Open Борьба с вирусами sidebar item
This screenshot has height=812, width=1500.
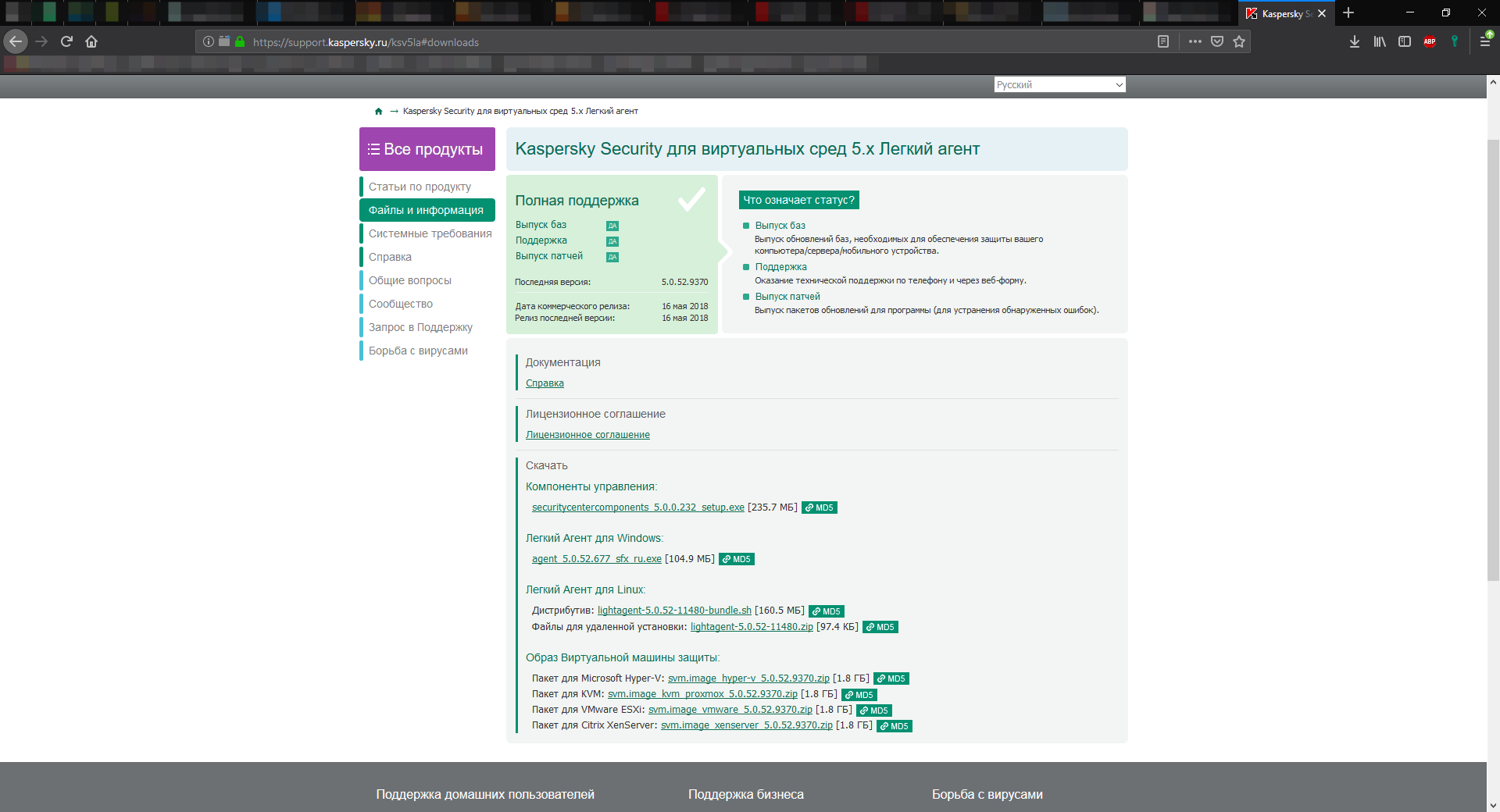click(x=418, y=351)
